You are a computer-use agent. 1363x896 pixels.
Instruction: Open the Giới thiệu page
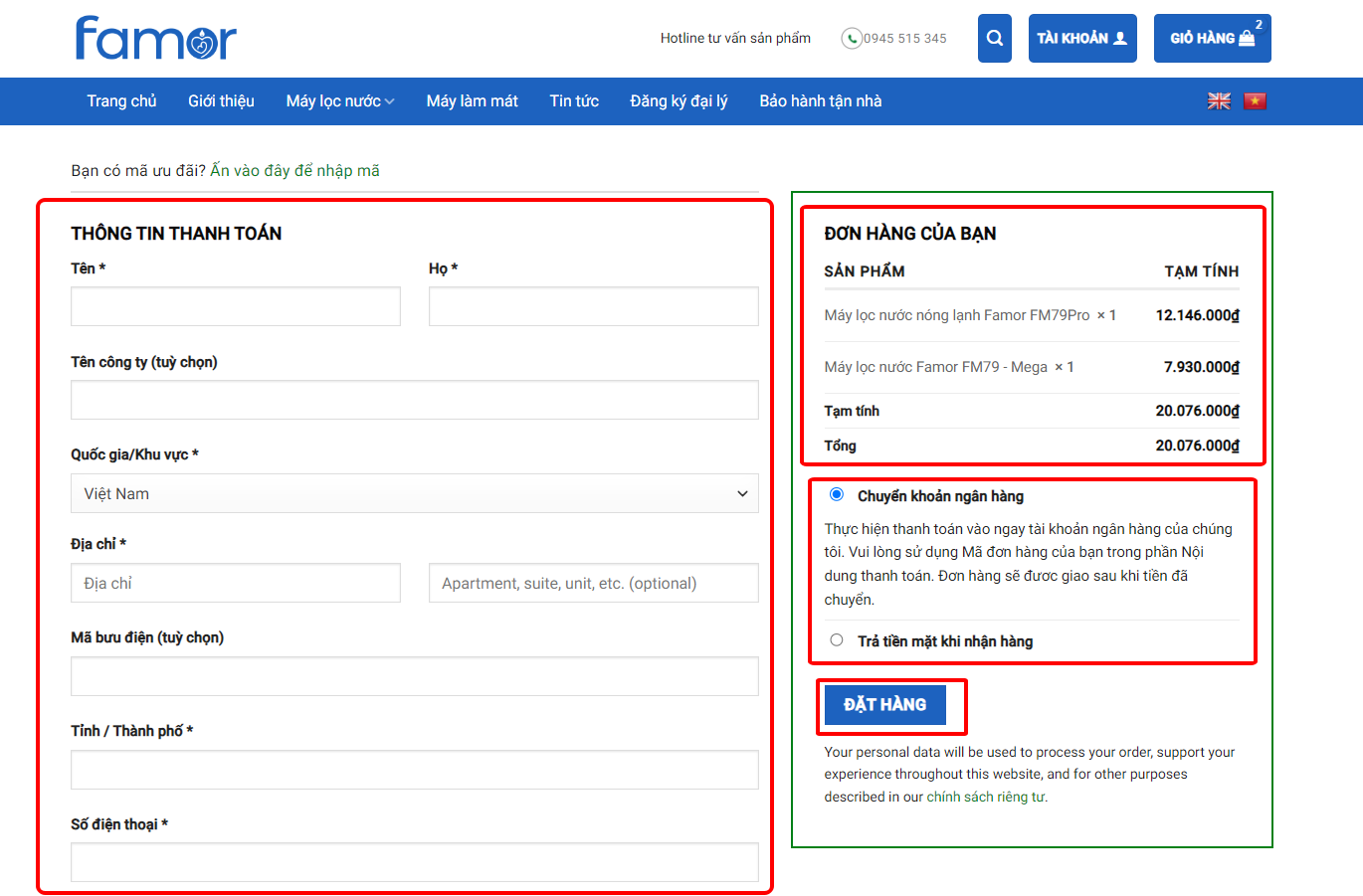[x=221, y=100]
